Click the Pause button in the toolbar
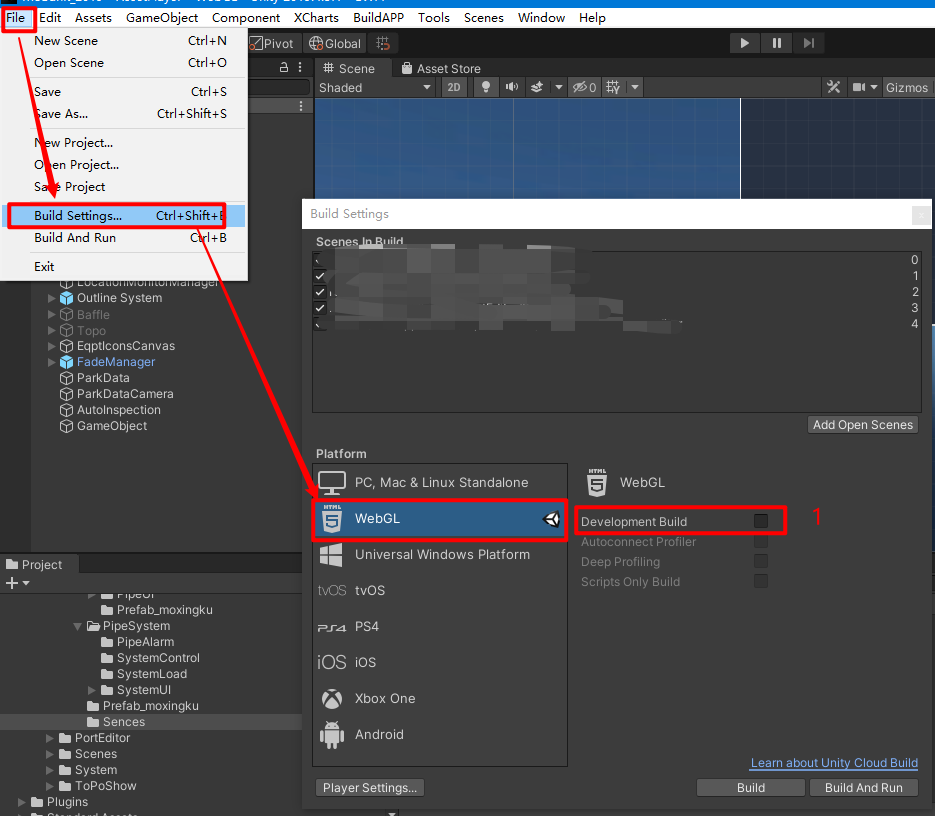 coord(776,43)
